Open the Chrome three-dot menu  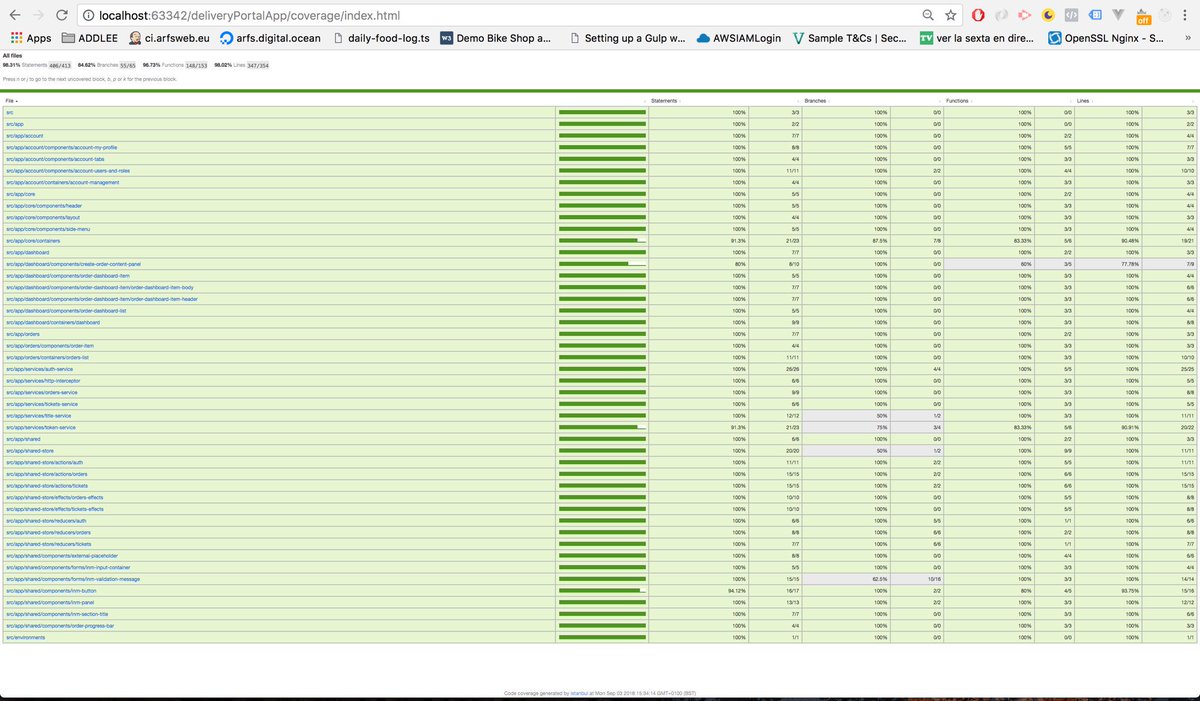click(x=1187, y=15)
